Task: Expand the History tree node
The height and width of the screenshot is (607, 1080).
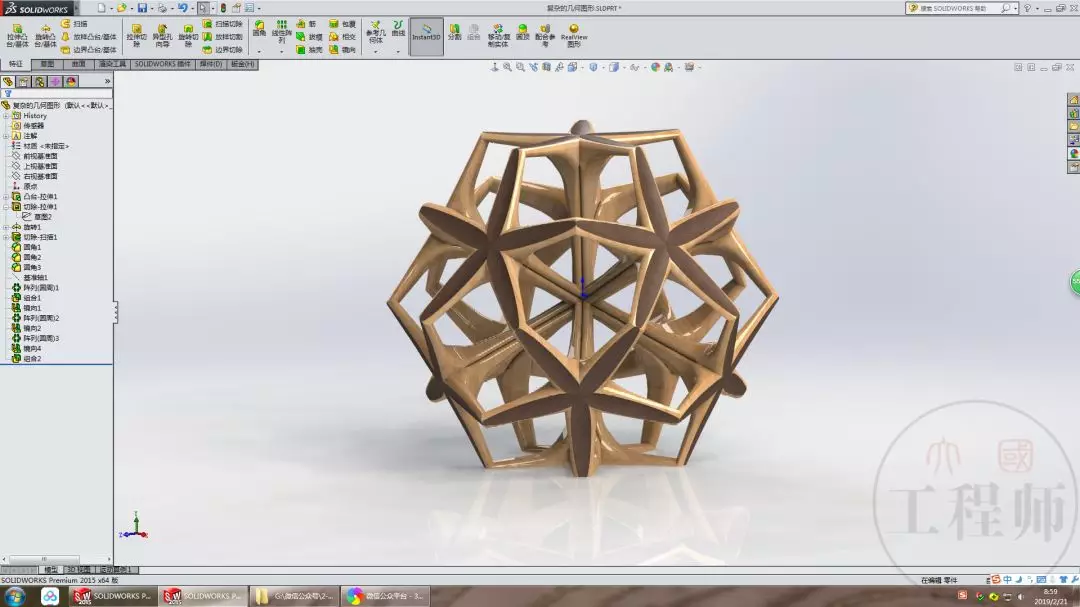Action: 6,116
